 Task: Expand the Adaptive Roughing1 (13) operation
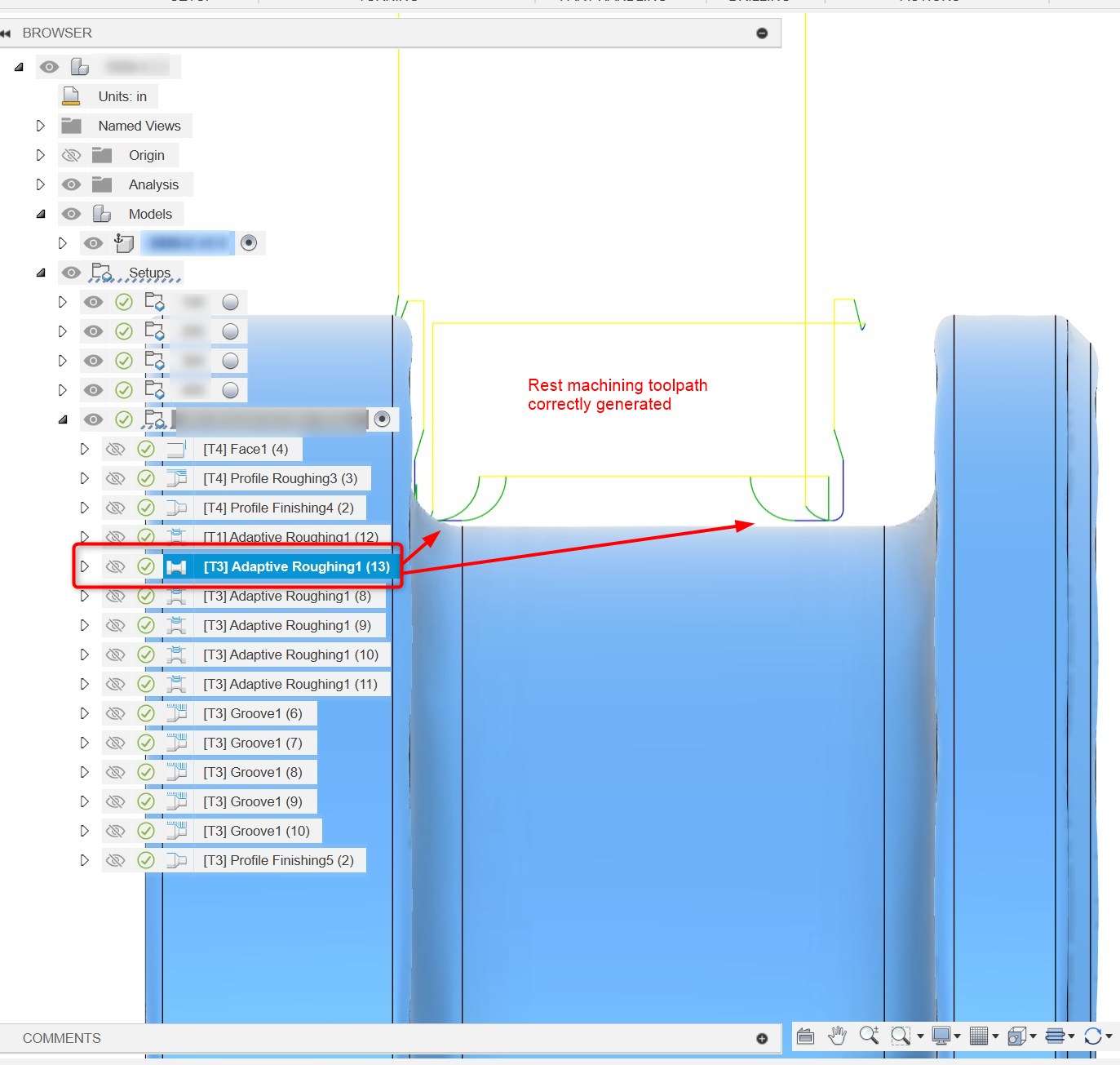point(84,566)
